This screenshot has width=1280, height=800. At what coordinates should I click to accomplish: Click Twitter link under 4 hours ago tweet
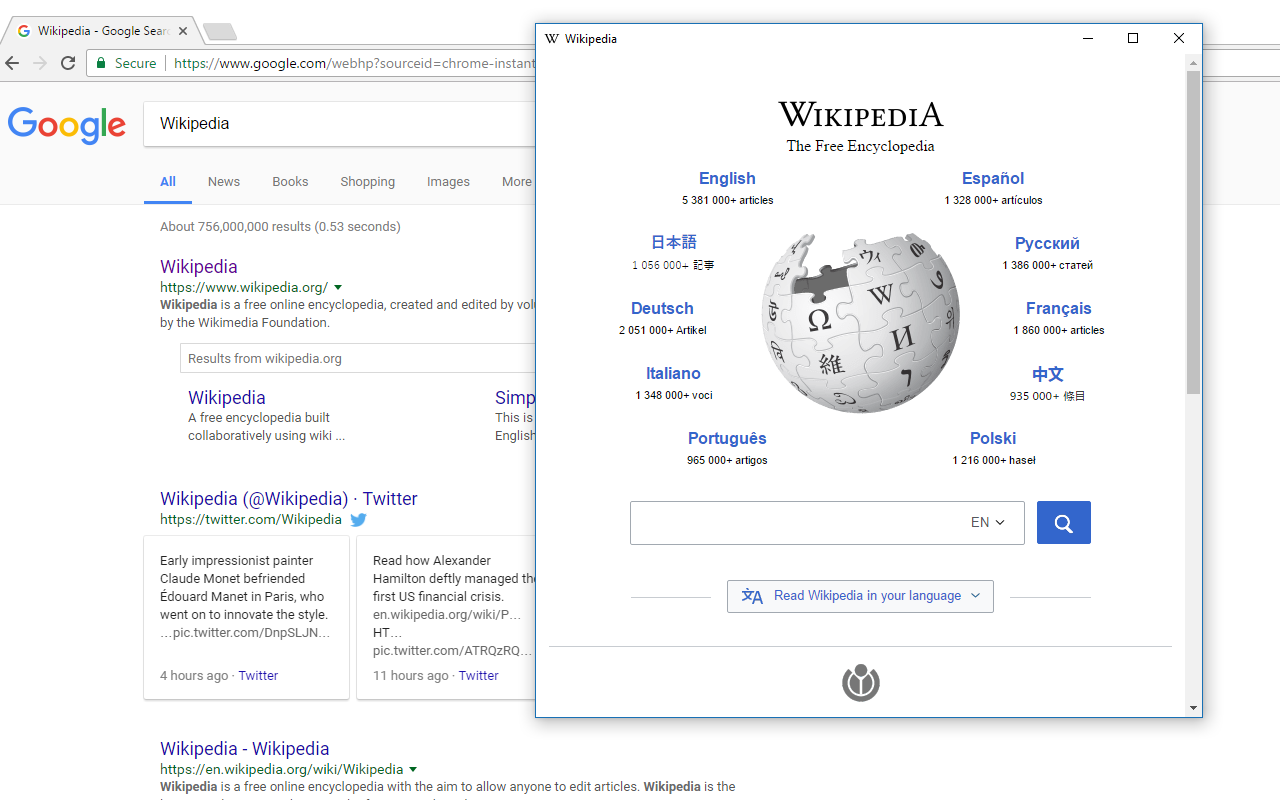coord(258,676)
